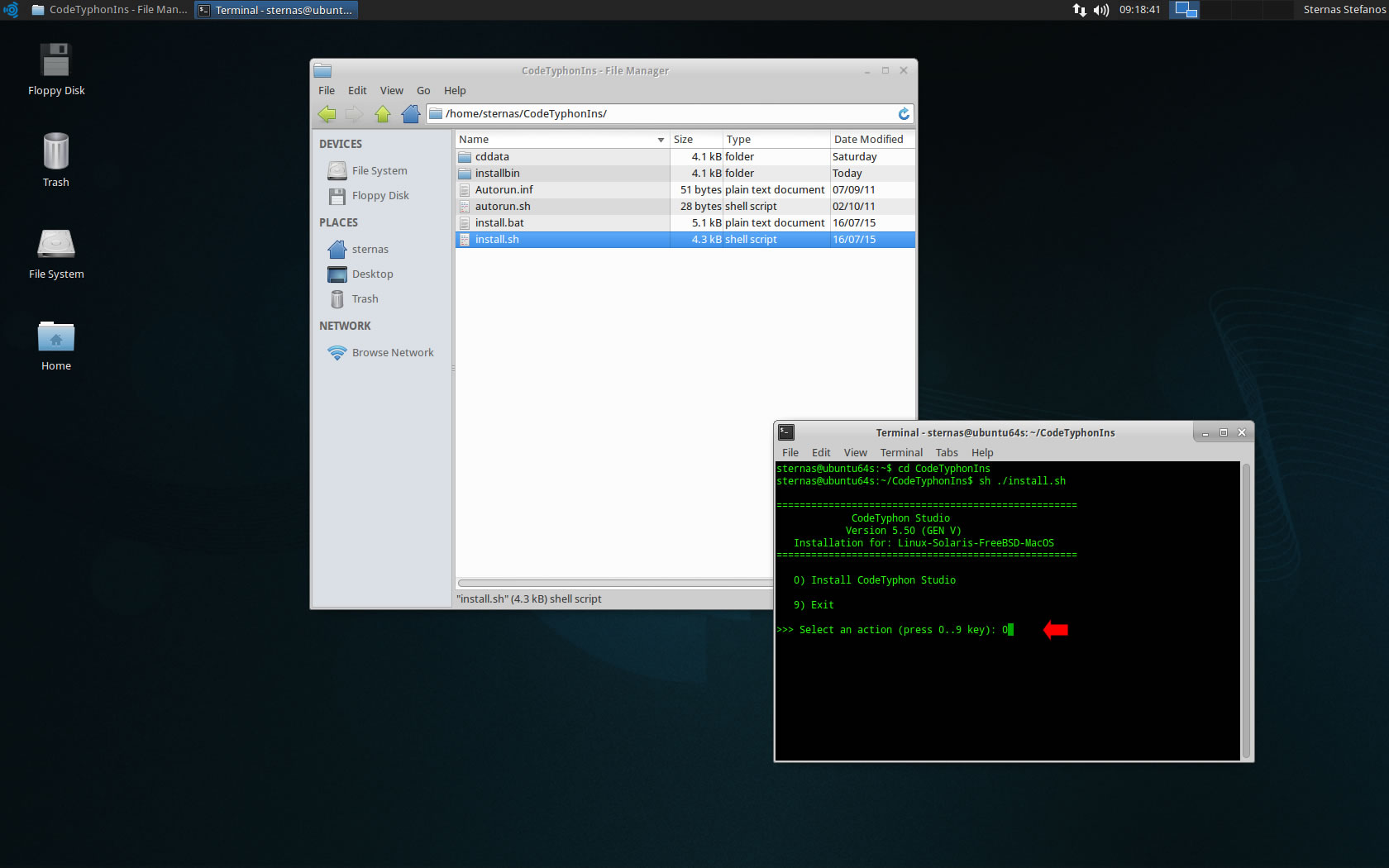Switch to CodeTyphonIns File Manager taskbar button
This screenshot has width=1389, height=868.
coord(109,10)
